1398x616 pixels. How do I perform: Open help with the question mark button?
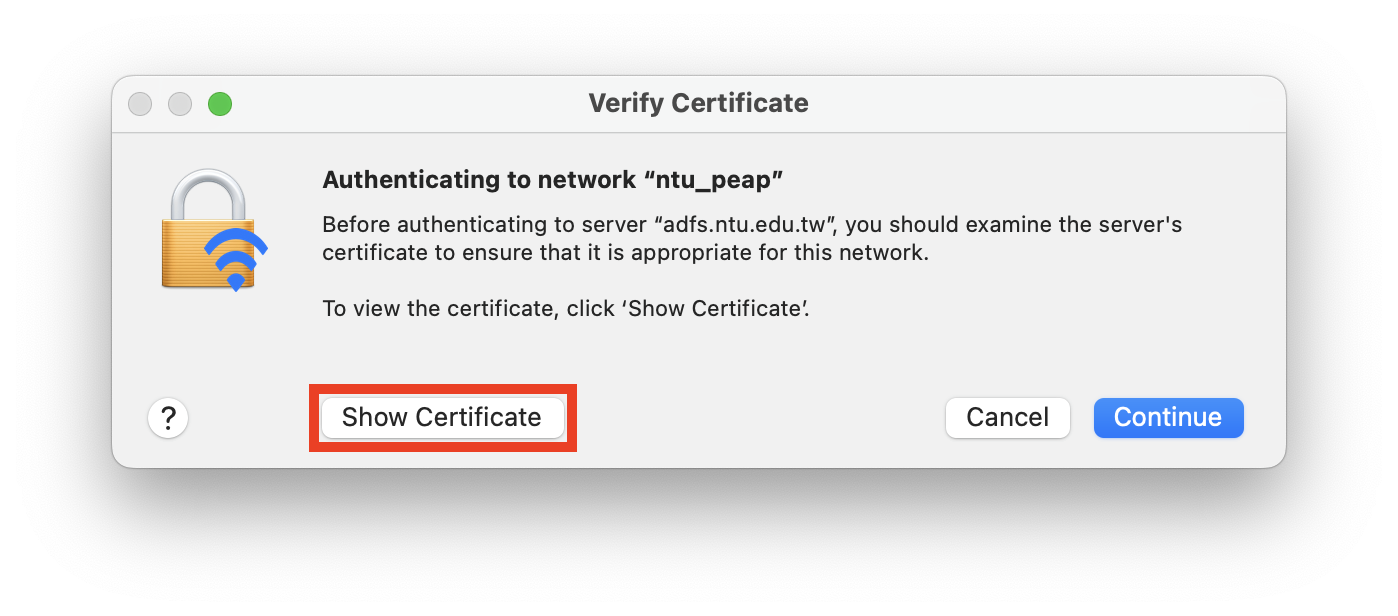(168, 417)
